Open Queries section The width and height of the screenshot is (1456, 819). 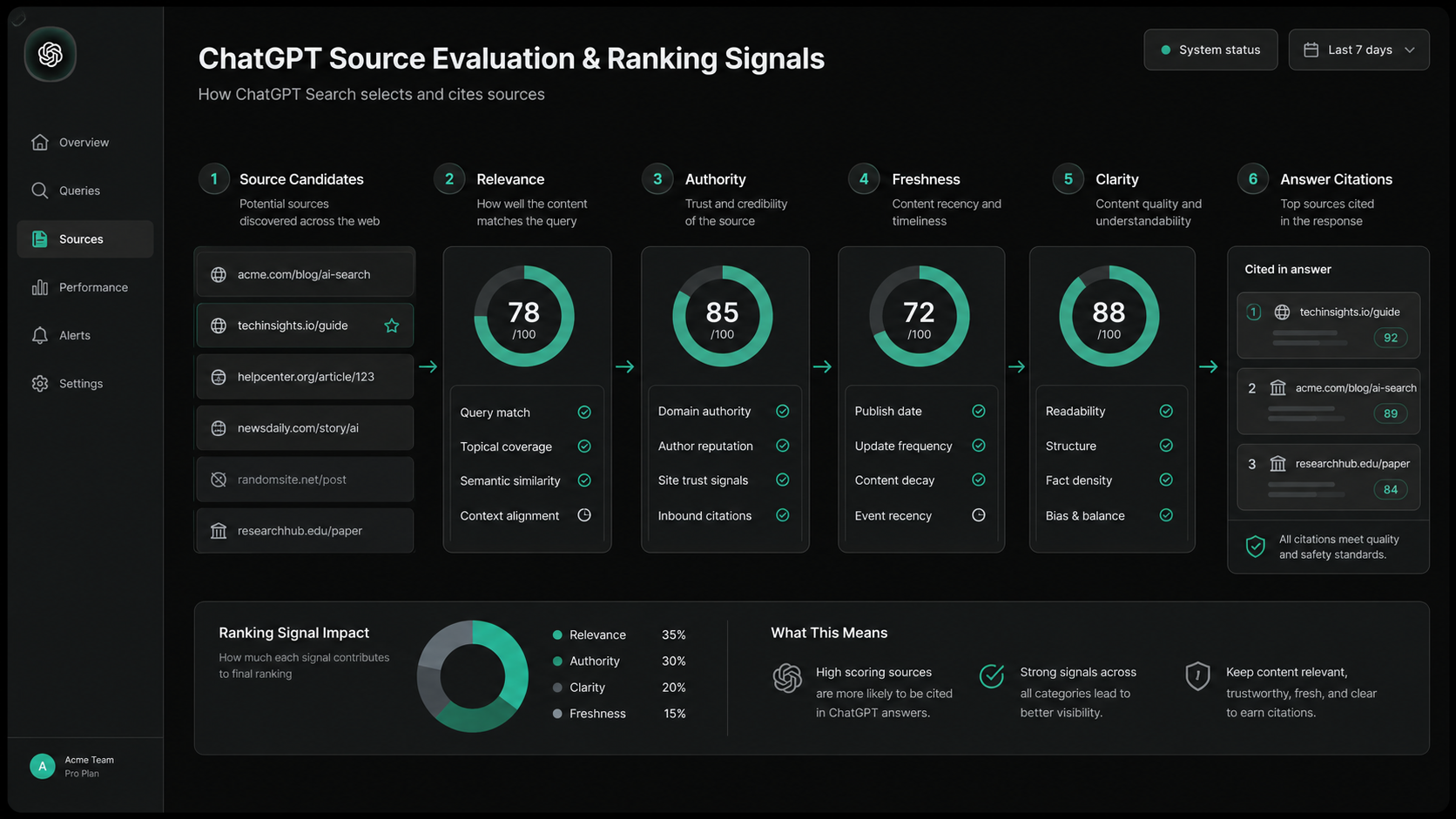84,191
